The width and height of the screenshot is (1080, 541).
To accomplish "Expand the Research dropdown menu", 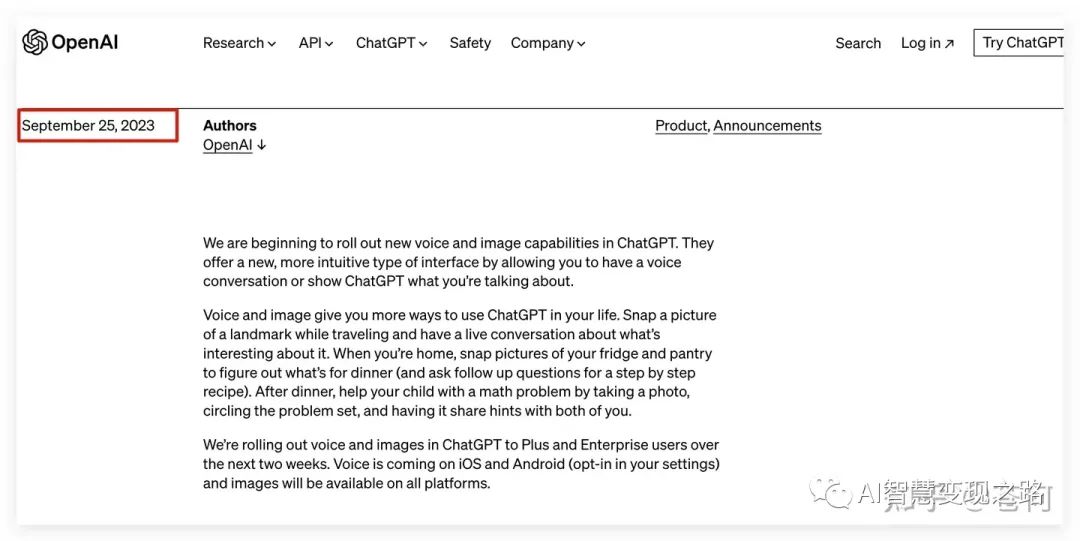I will 239,43.
